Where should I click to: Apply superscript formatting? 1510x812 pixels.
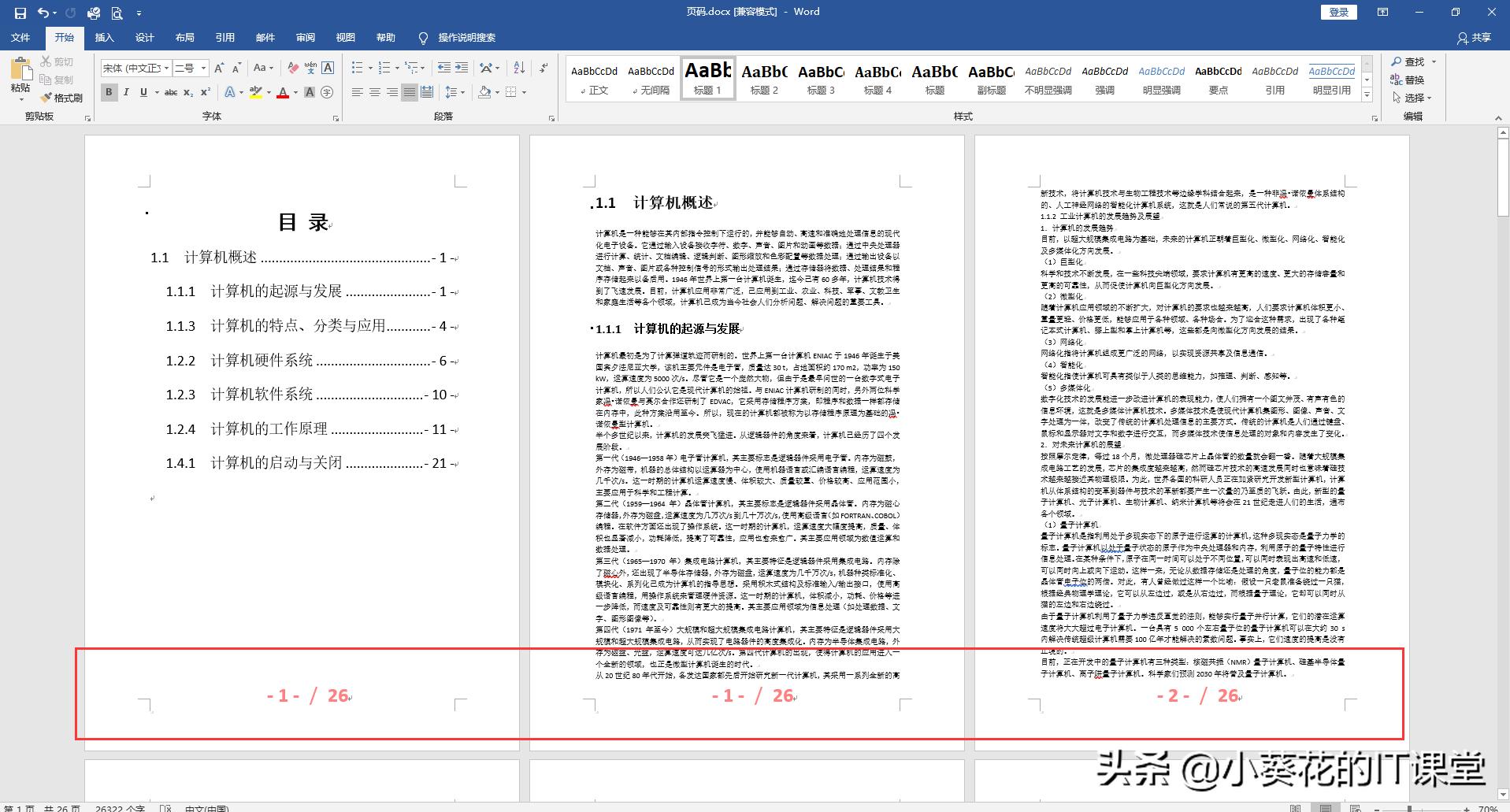[x=206, y=93]
